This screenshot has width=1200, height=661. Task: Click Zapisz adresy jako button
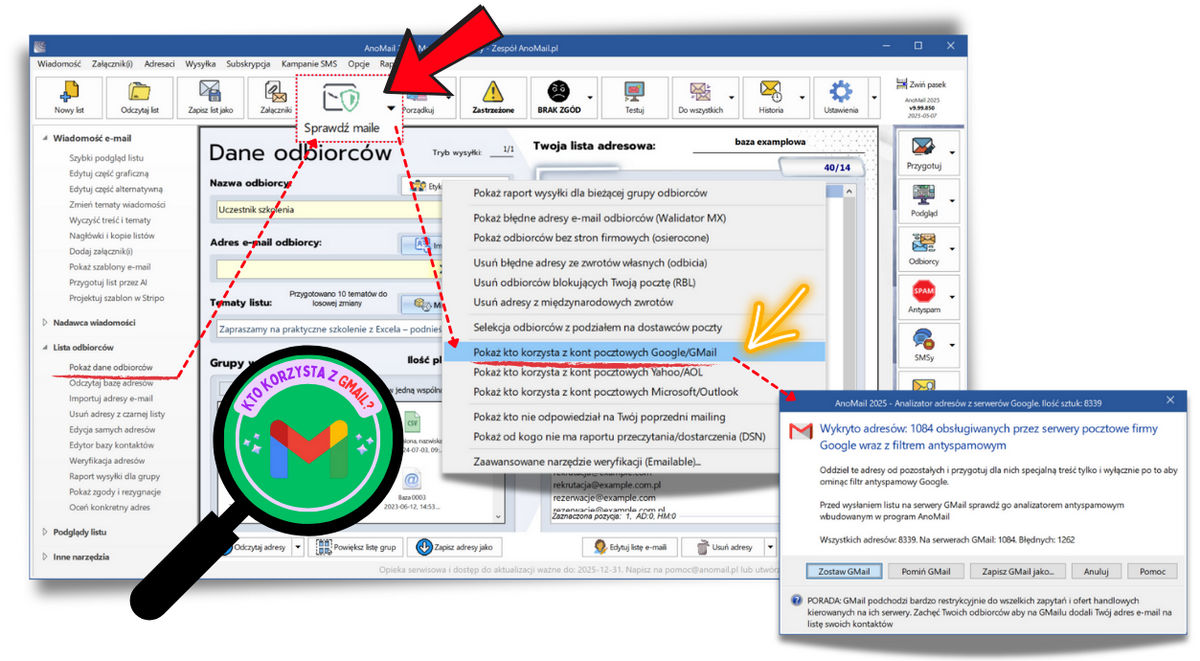point(456,547)
